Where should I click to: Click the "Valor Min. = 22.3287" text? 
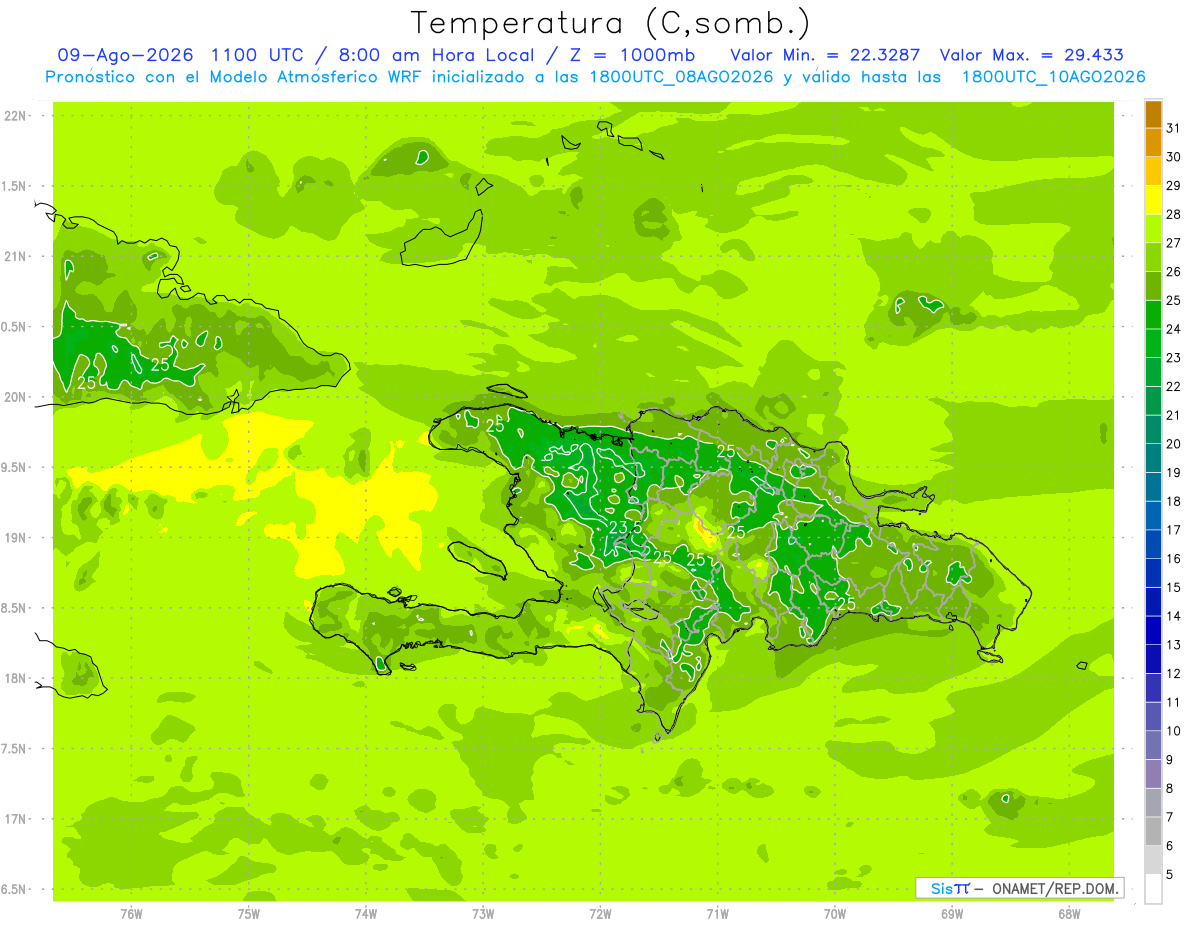(825, 55)
